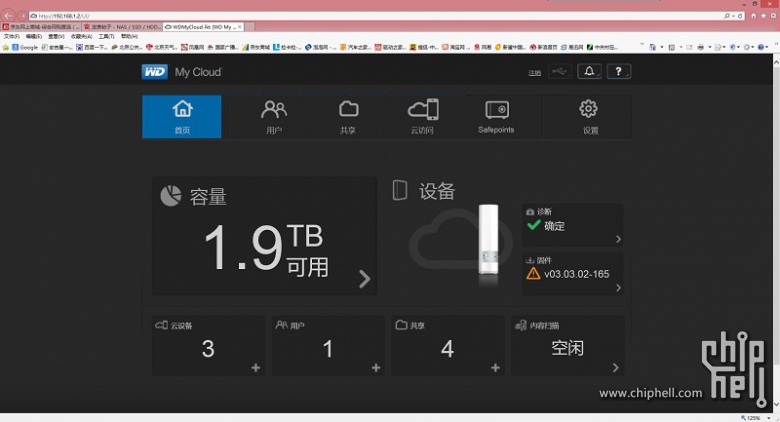Open the 云访问 cloud access tab
This screenshot has width=780, height=422.
[422, 116]
